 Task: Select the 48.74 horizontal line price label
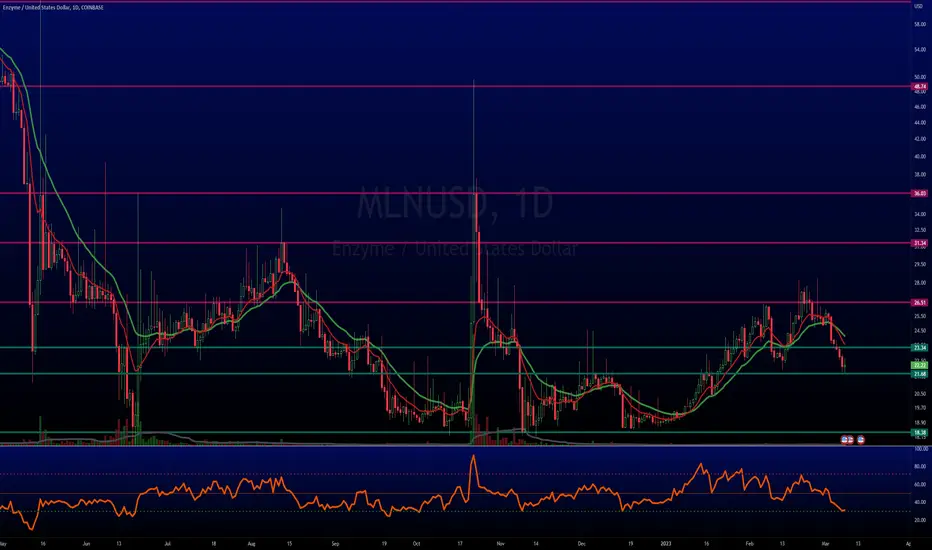[920, 86]
